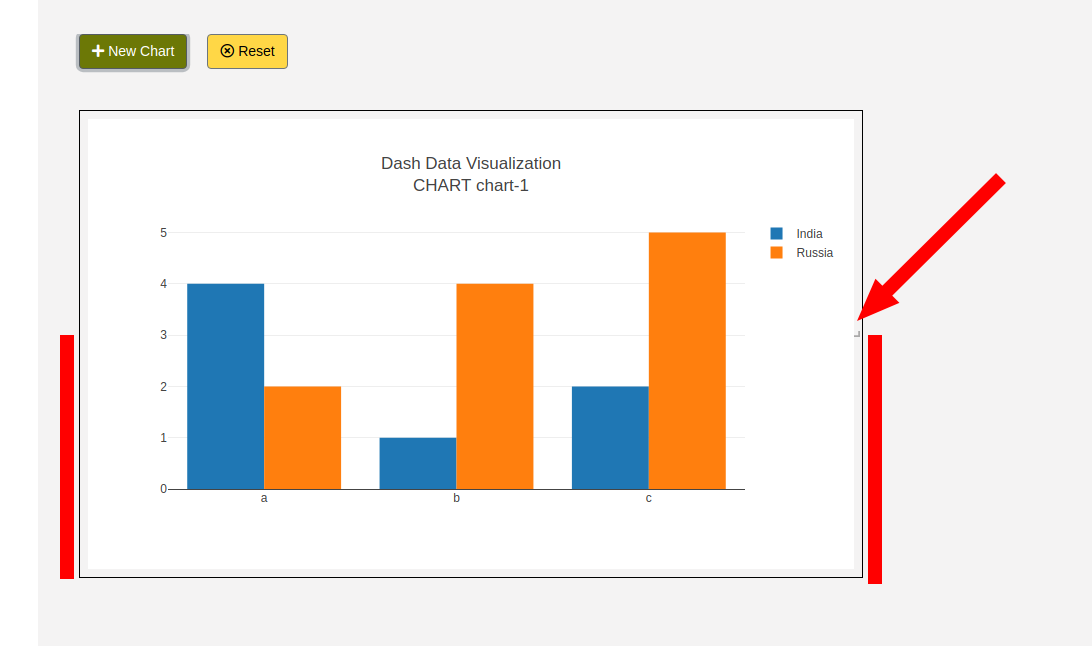Click x-axis label 'c'
1092x646 pixels.
pos(648,498)
